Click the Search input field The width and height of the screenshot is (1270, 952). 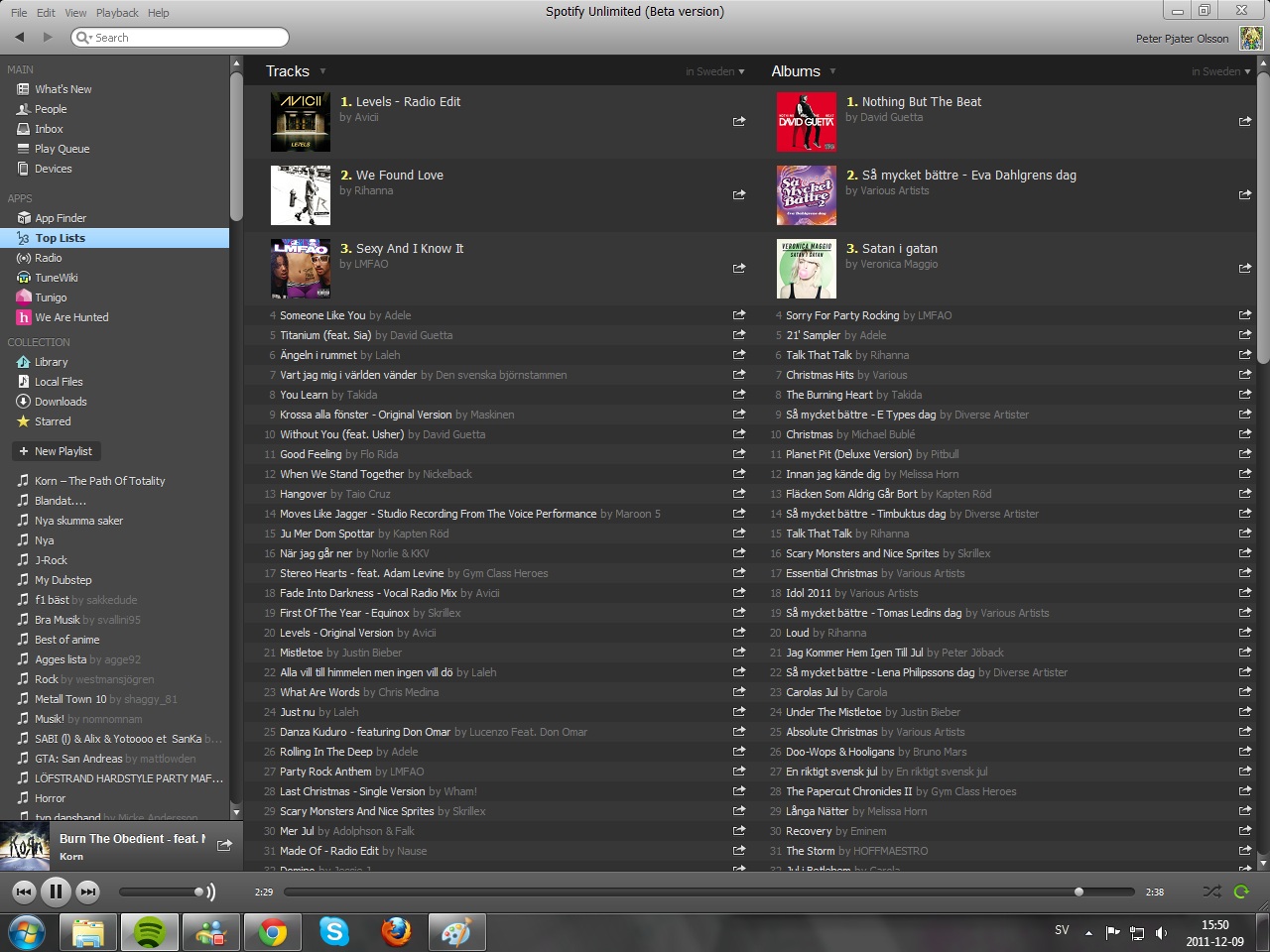click(187, 38)
